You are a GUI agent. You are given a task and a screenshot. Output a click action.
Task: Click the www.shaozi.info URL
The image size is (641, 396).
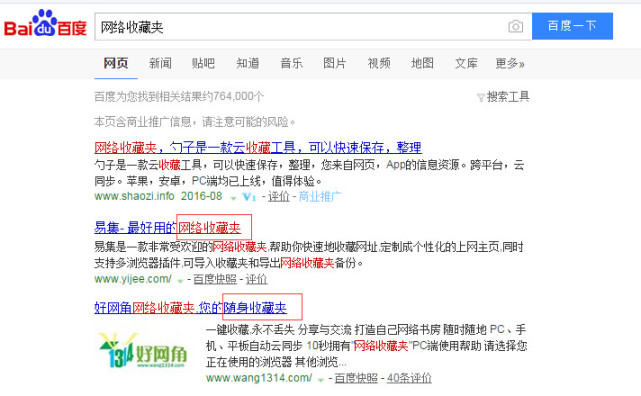point(134,197)
